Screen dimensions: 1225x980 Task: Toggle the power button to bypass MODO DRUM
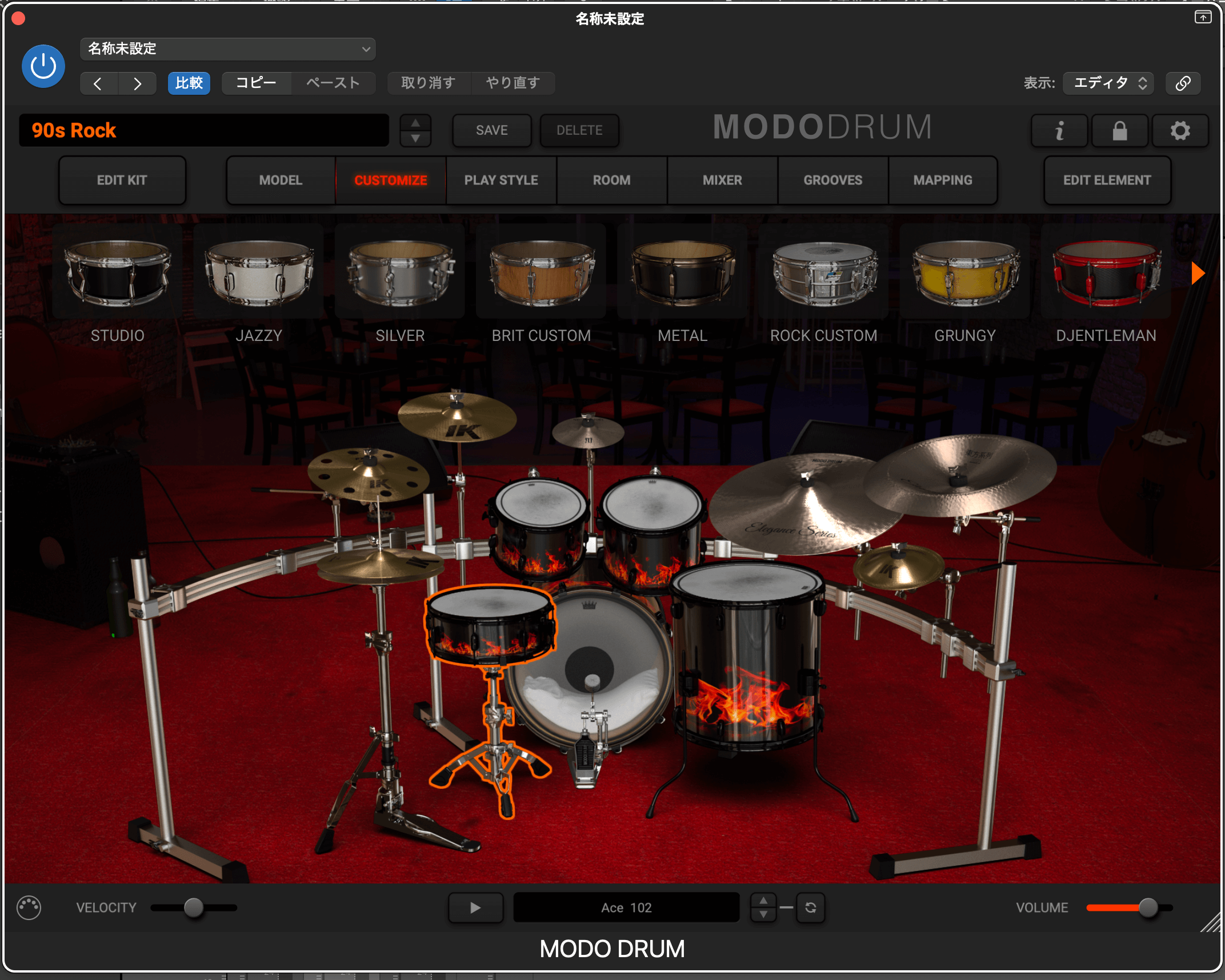point(43,66)
